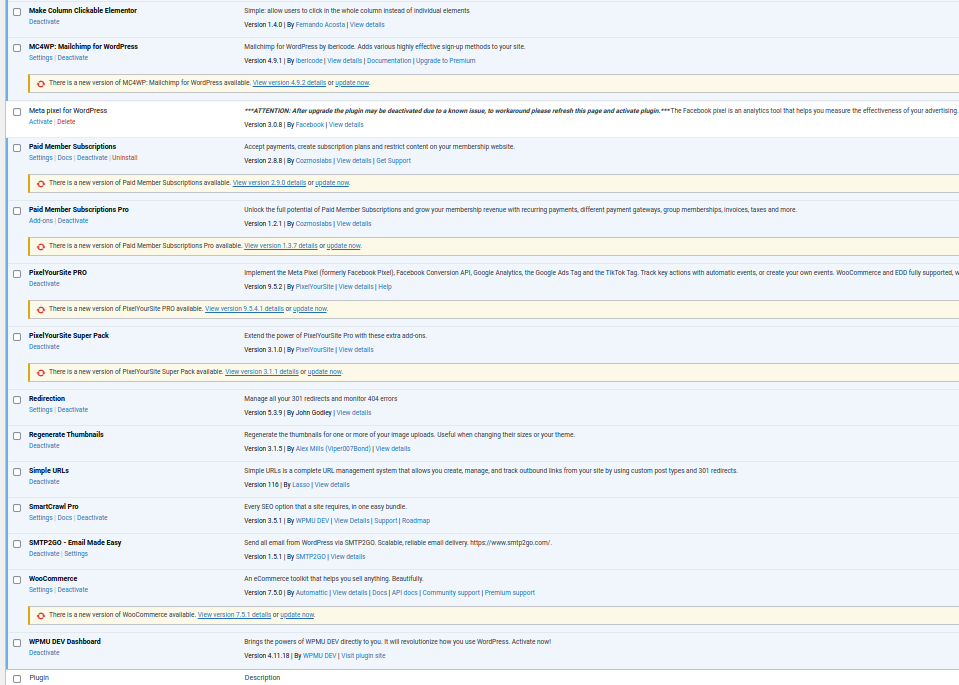
Task: Click the MC4WP update notice refresh icon
Action: pos(41,84)
